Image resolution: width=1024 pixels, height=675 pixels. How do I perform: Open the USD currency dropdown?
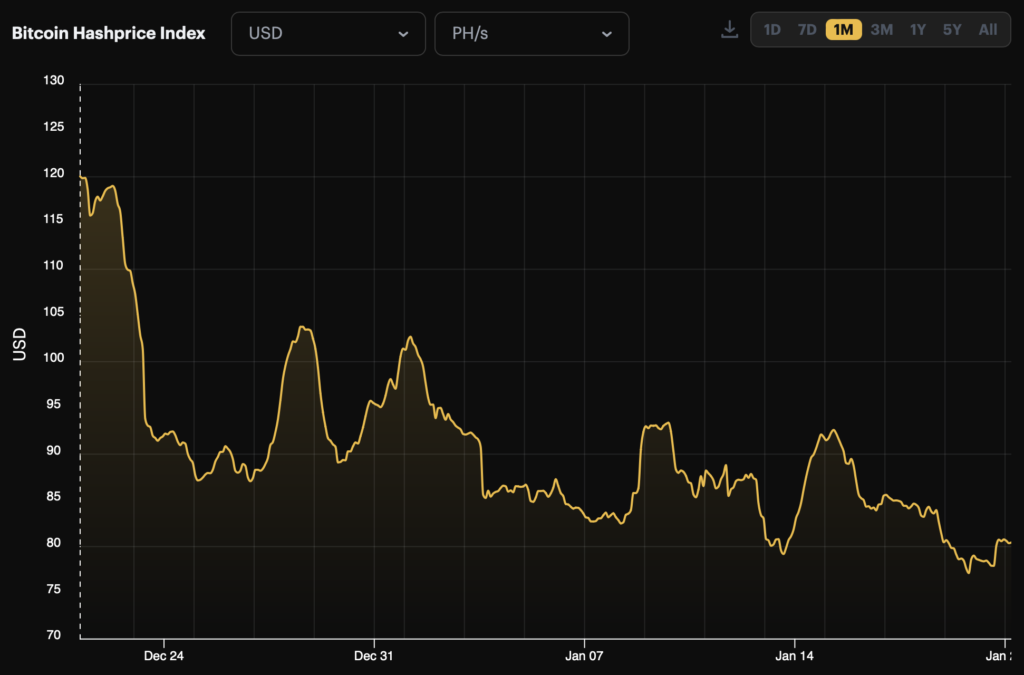[328, 33]
